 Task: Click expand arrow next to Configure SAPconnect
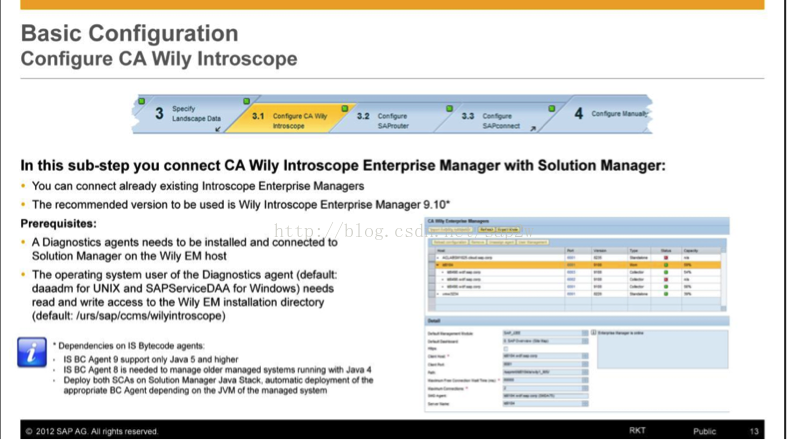[533, 129]
